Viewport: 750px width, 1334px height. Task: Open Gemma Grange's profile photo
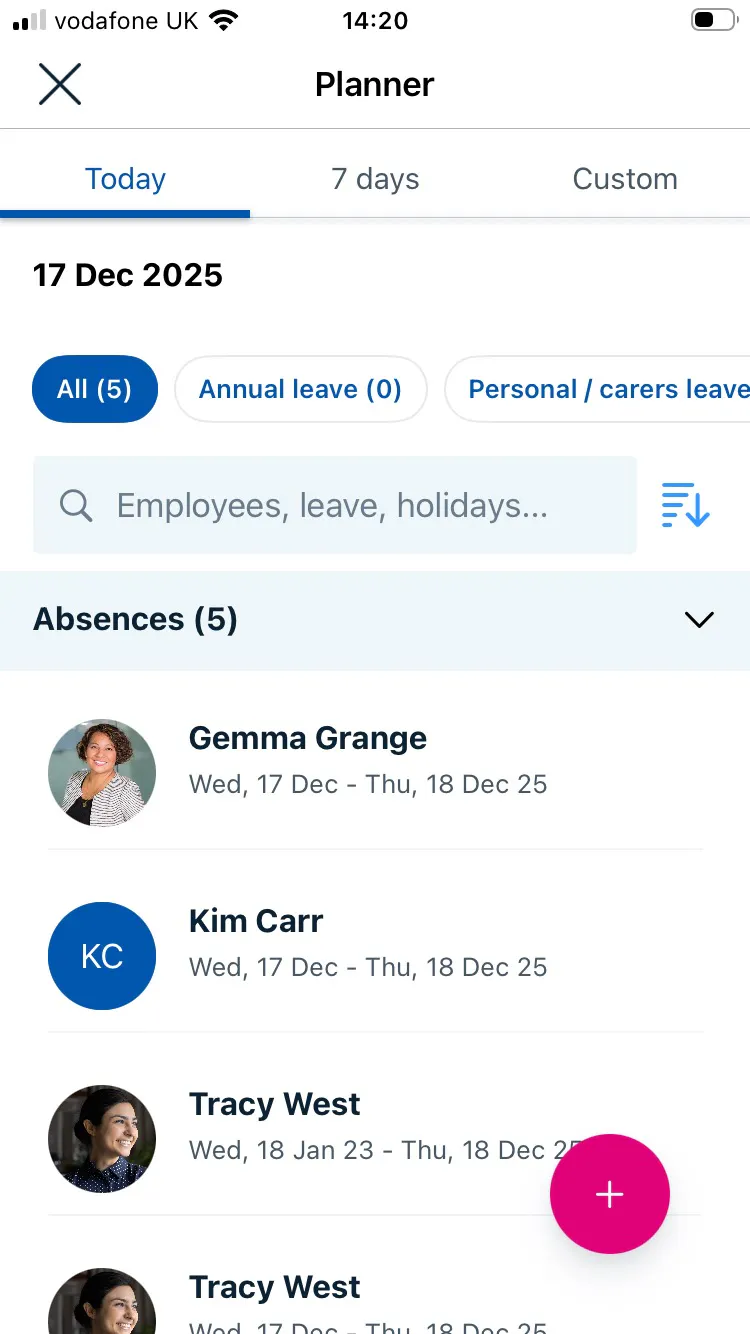(102, 773)
